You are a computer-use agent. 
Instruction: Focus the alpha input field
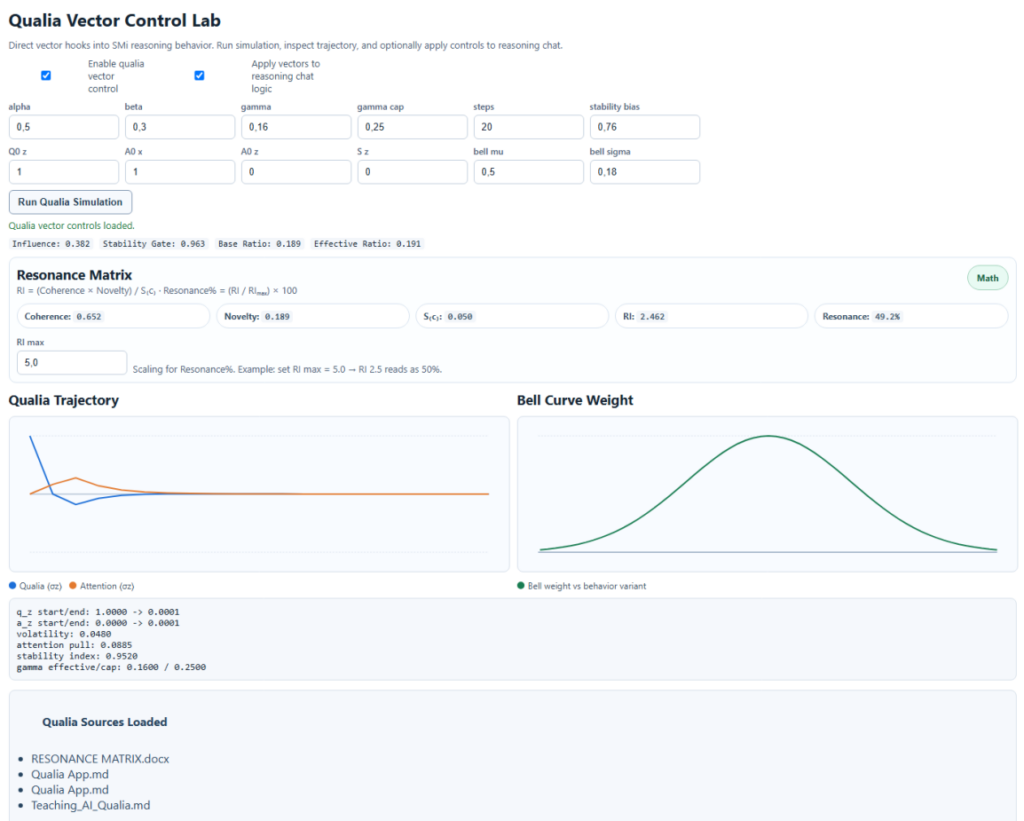(64, 127)
